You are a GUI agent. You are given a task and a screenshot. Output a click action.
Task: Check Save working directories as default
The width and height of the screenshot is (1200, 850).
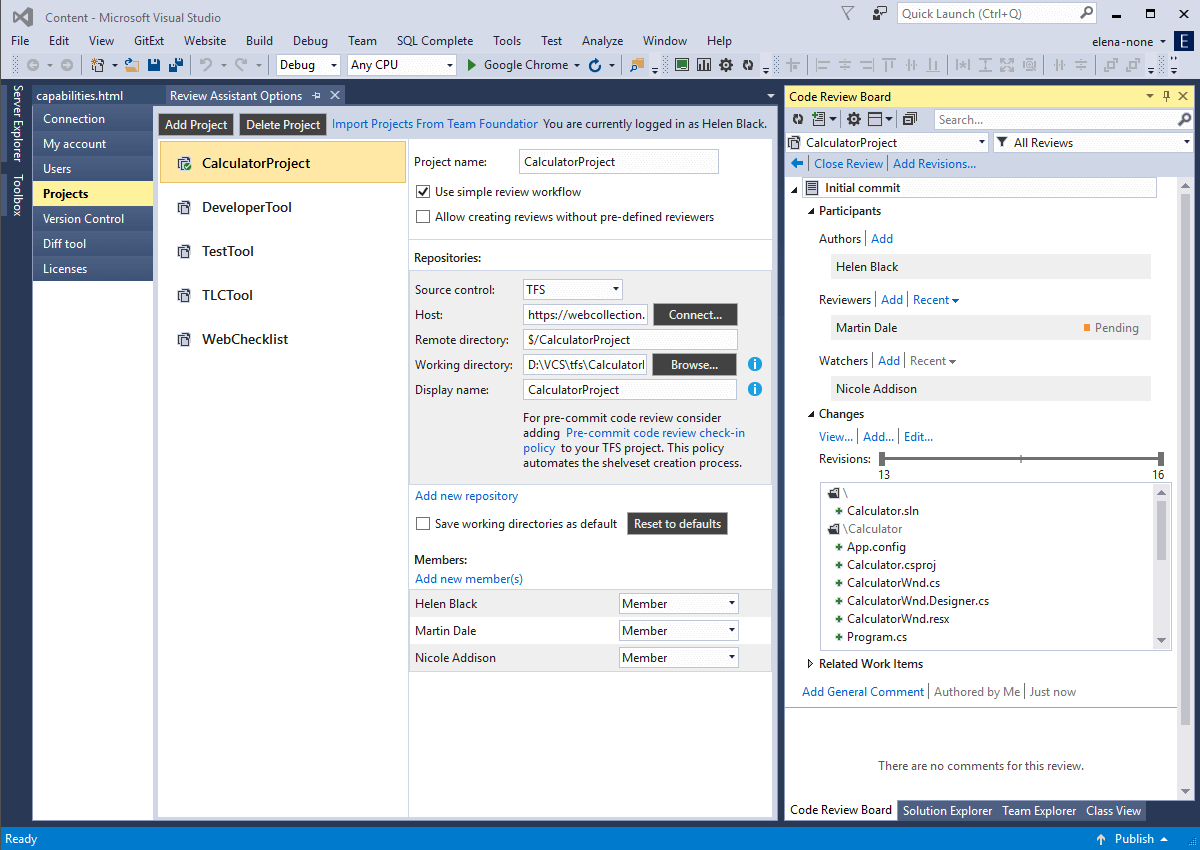[423, 523]
